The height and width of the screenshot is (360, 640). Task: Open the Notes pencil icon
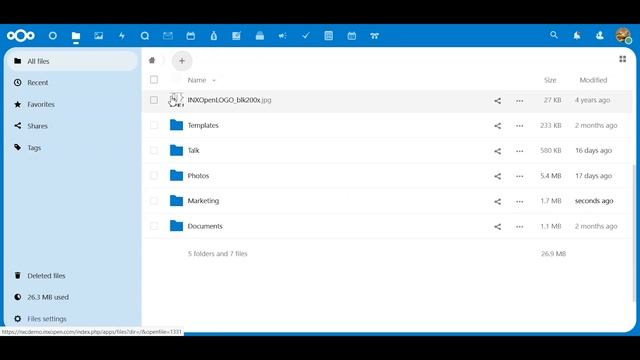(x=236, y=36)
